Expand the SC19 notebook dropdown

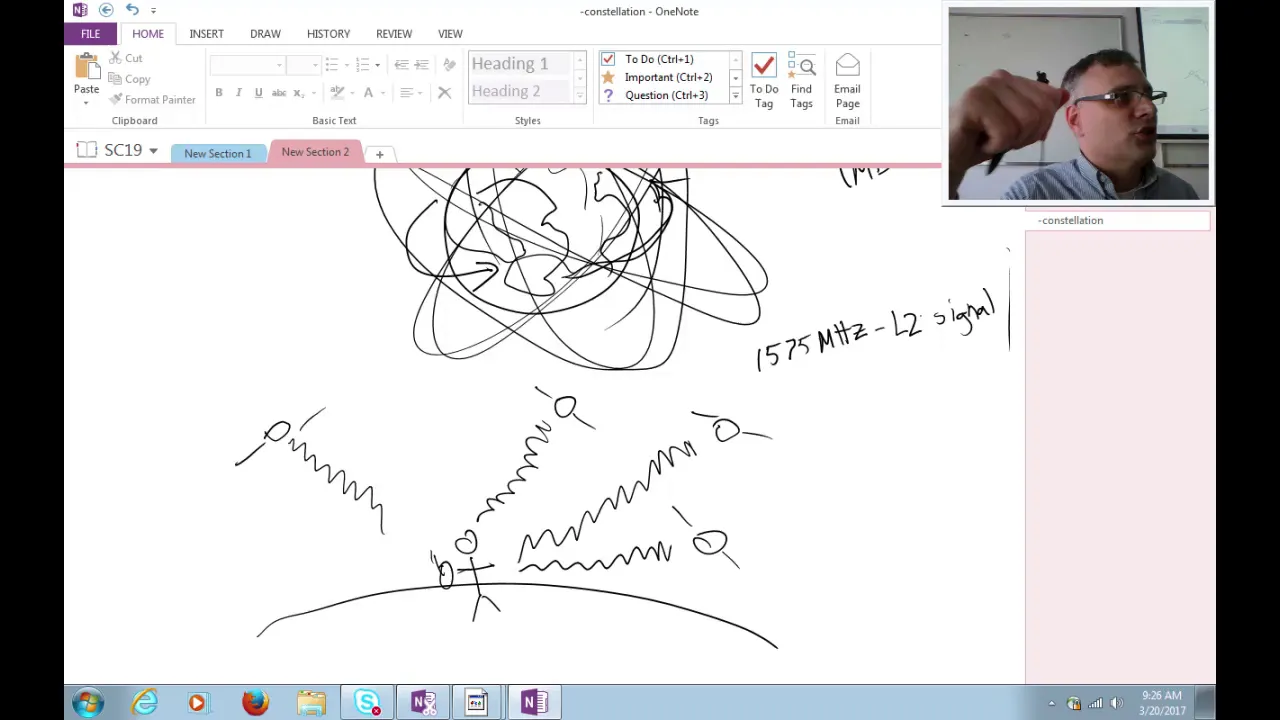[153, 150]
